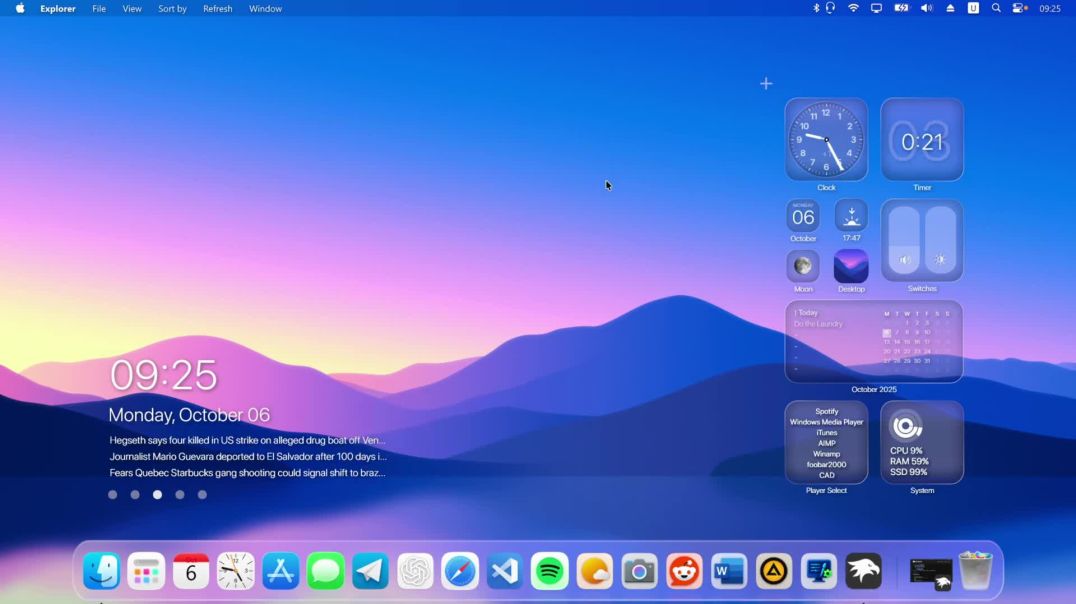The image size is (1076, 604).
Task: Click the Timer widget showing 0:21
Action: 921,140
